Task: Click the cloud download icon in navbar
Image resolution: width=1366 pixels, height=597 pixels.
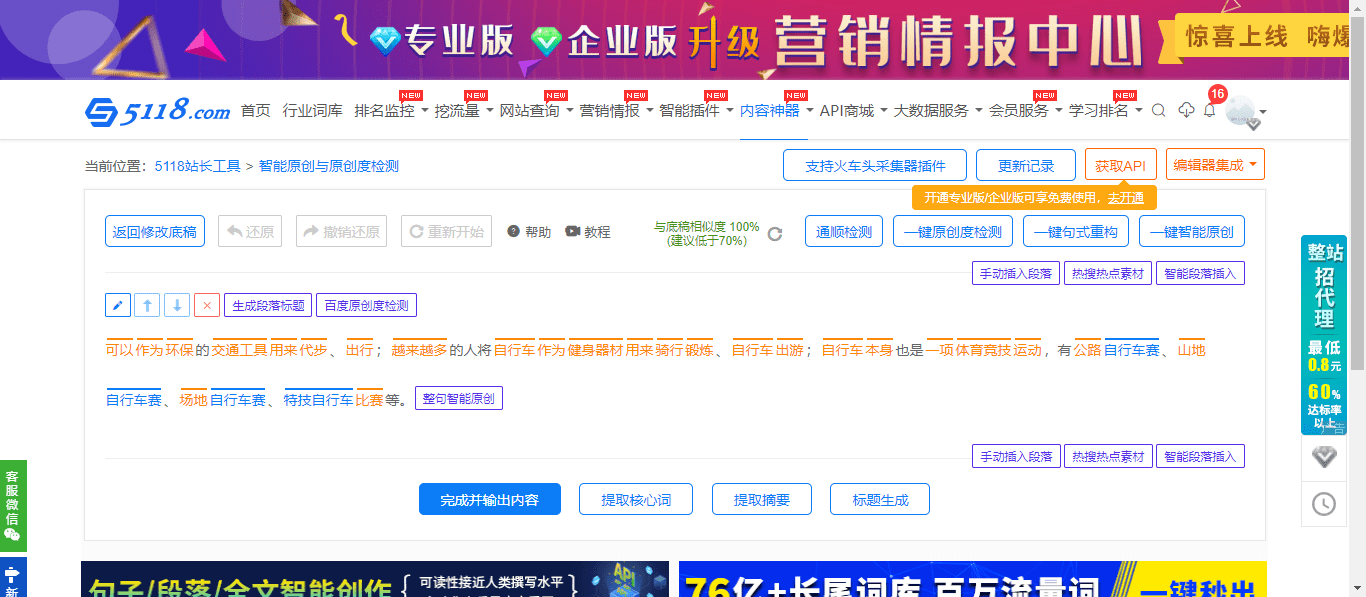Action: click(1186, 111)
